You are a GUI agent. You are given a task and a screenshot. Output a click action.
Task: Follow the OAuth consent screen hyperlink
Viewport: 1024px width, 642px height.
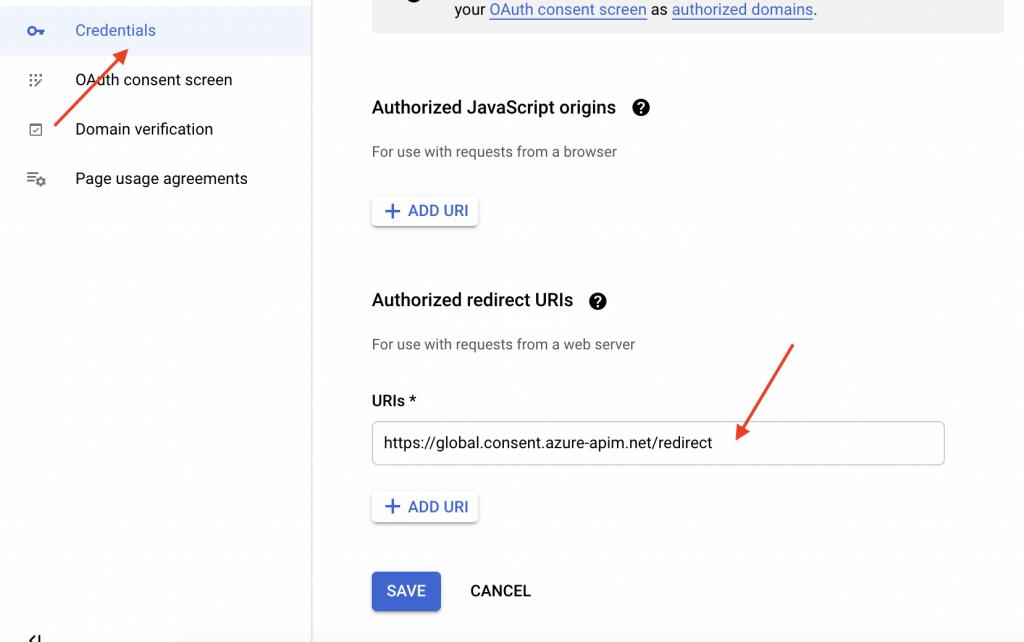[567, 11]
